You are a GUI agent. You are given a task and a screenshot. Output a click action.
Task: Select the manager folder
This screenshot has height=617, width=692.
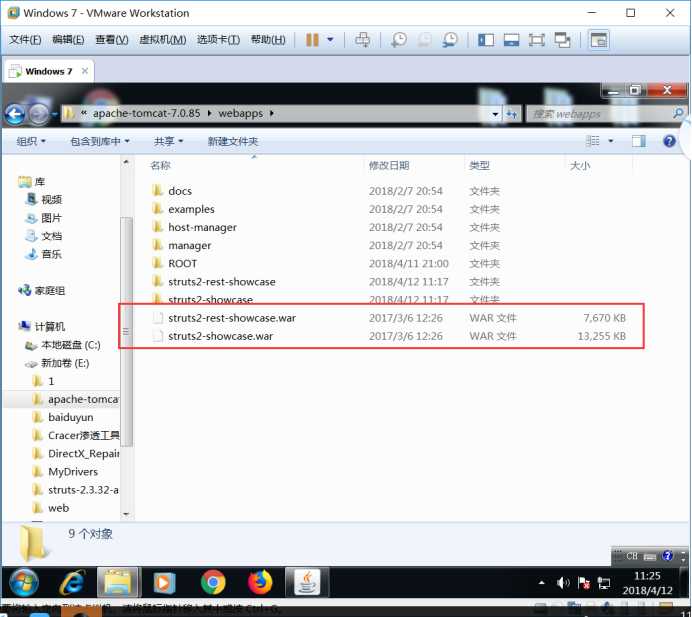point(189,245)
